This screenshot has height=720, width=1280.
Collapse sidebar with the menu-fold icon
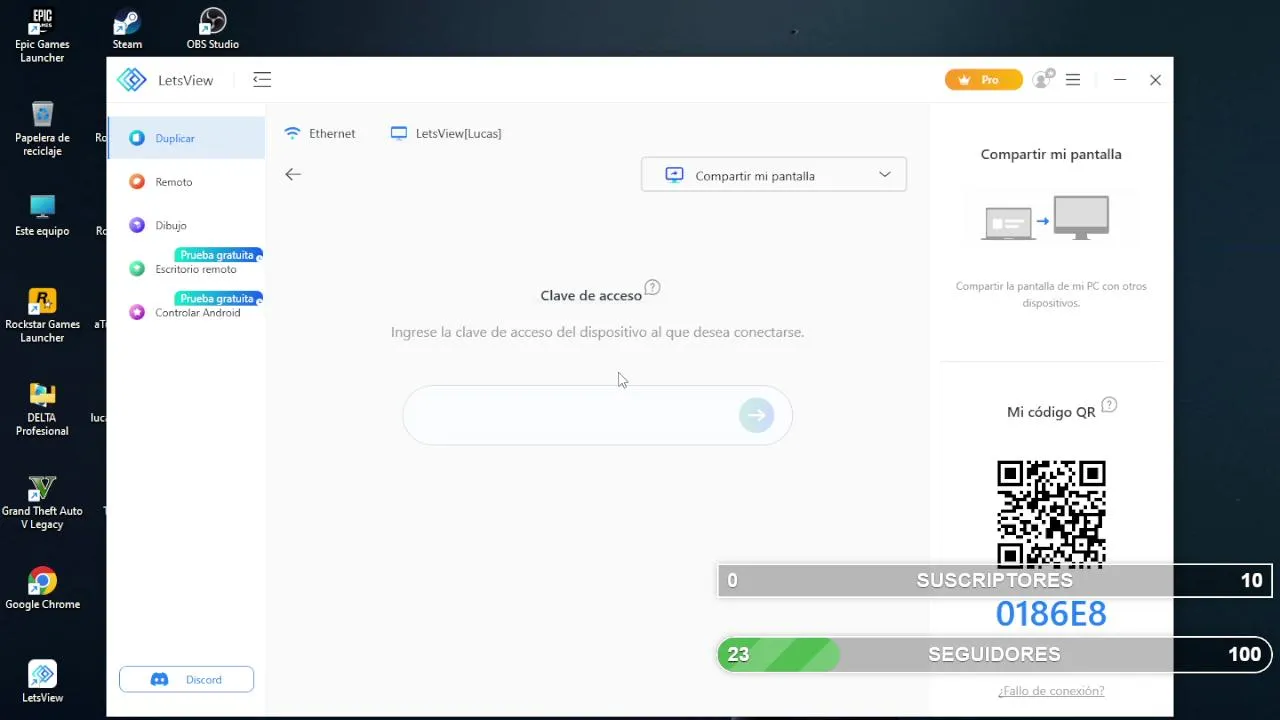point(262,80)
